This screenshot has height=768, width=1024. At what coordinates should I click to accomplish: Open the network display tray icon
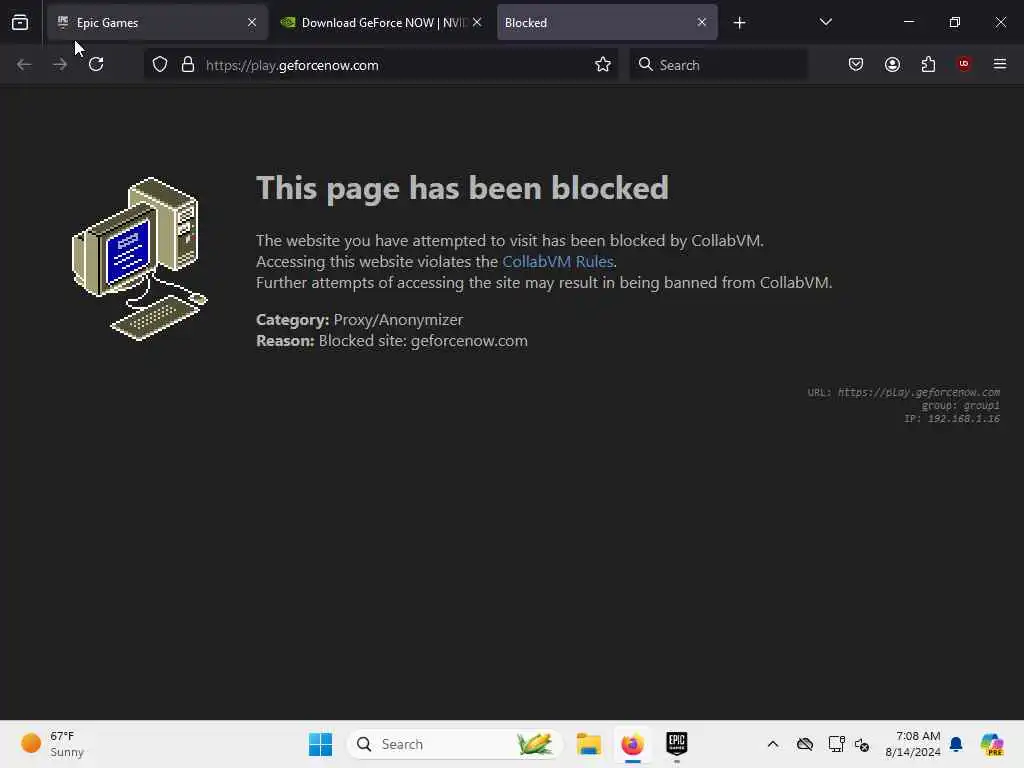(x=836, y=744)
